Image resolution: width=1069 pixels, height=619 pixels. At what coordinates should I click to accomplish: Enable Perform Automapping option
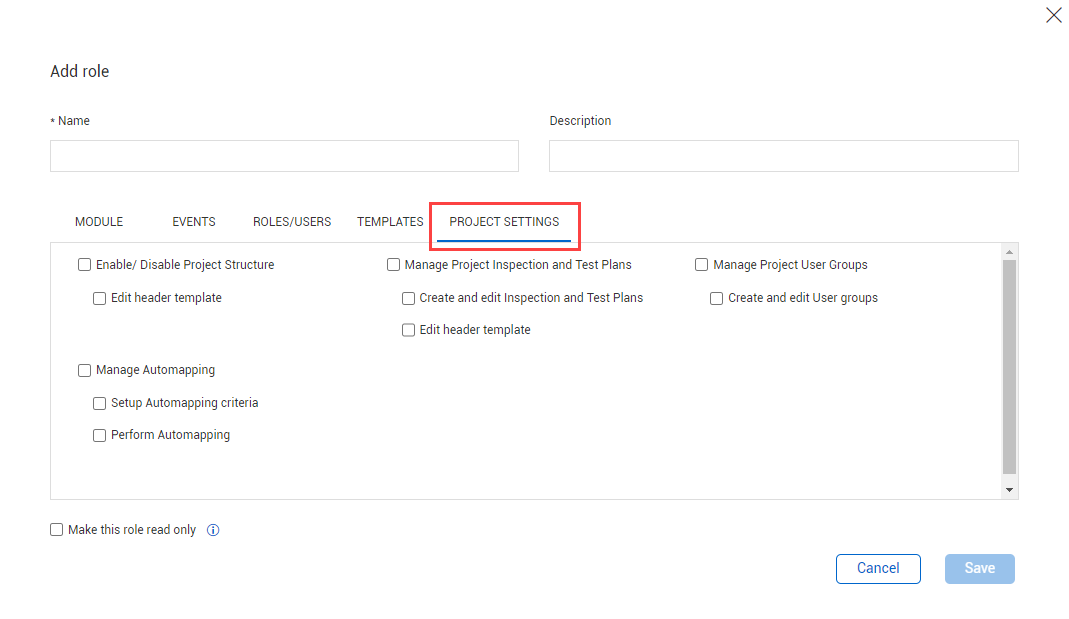click(100, 435)
